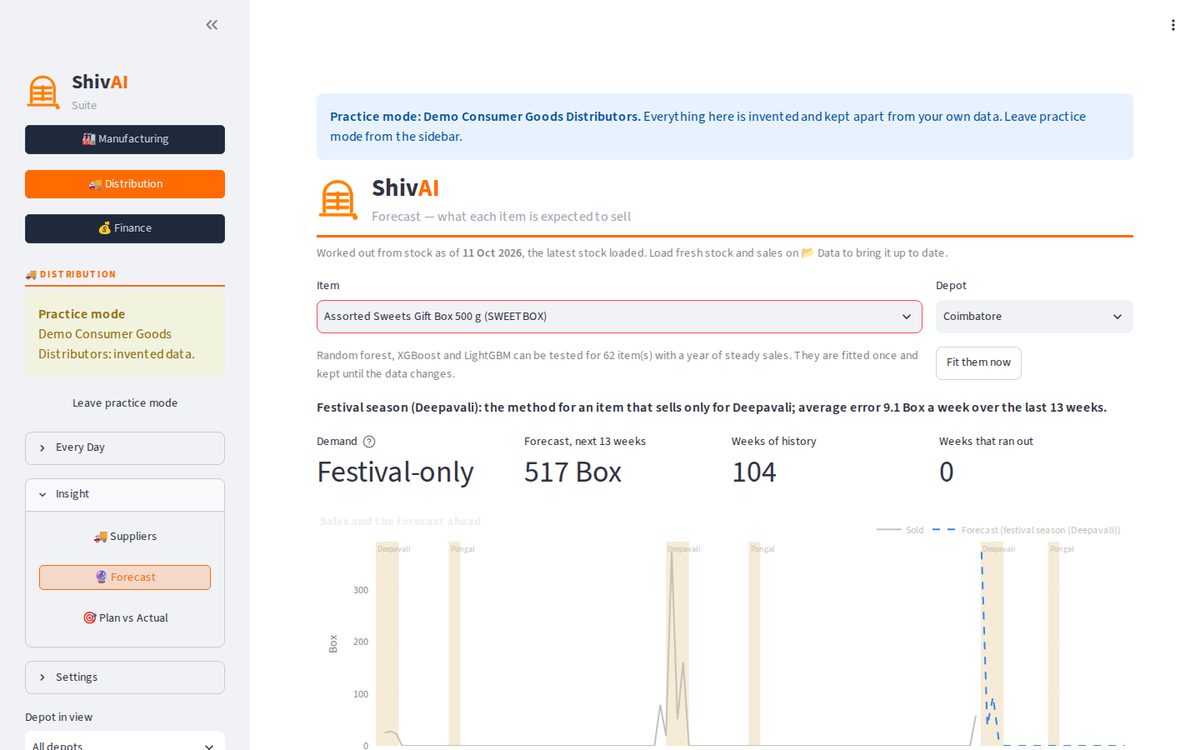Toggle the Sold series in chart legend
This screenshot has width=1200, height=750.
click(900, 530)
